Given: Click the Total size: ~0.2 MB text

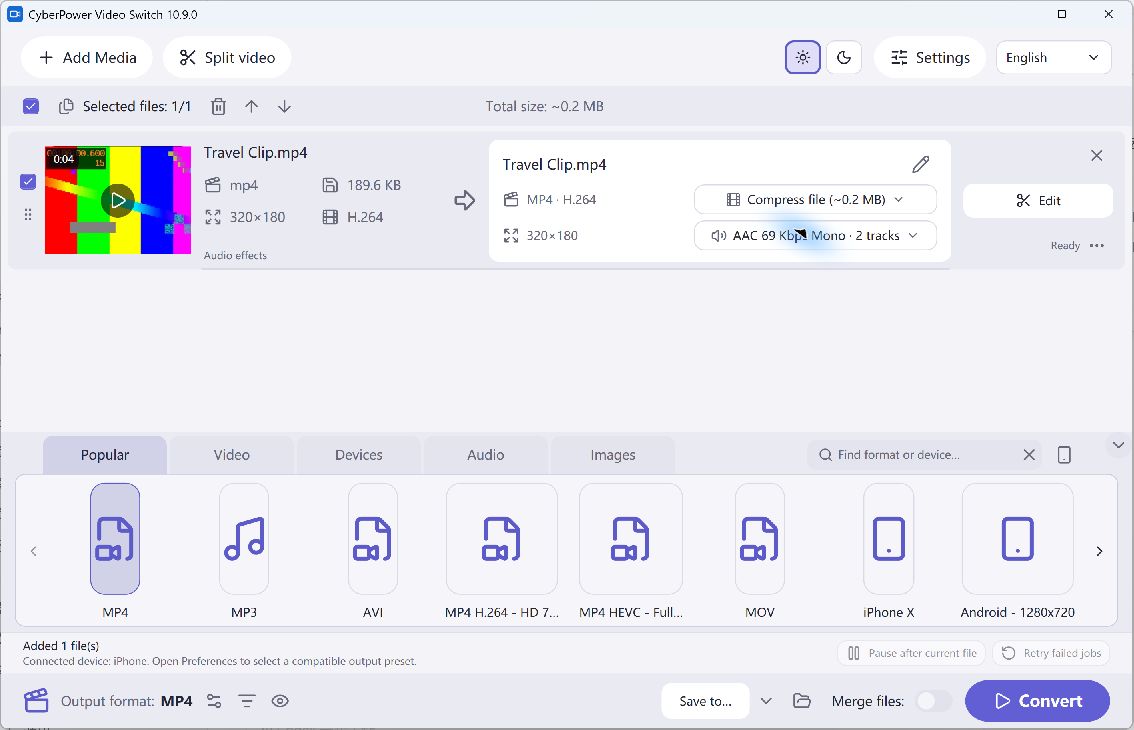Looking at the screenshot, I should coord(545,106).
